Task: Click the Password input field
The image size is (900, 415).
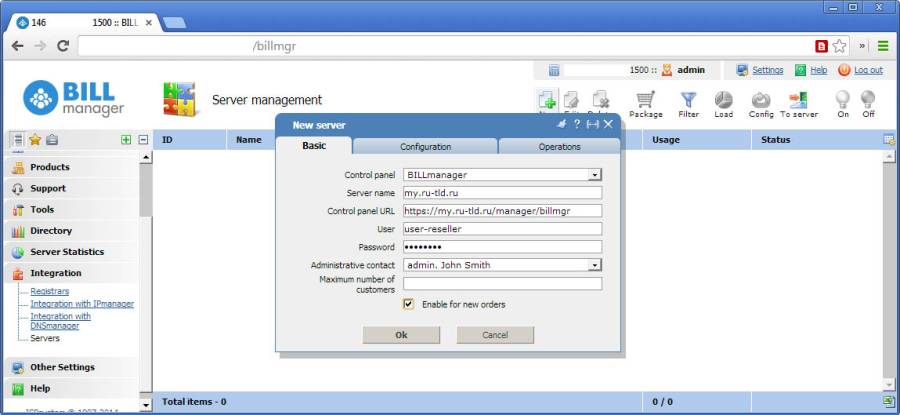Action: (502, 247)
